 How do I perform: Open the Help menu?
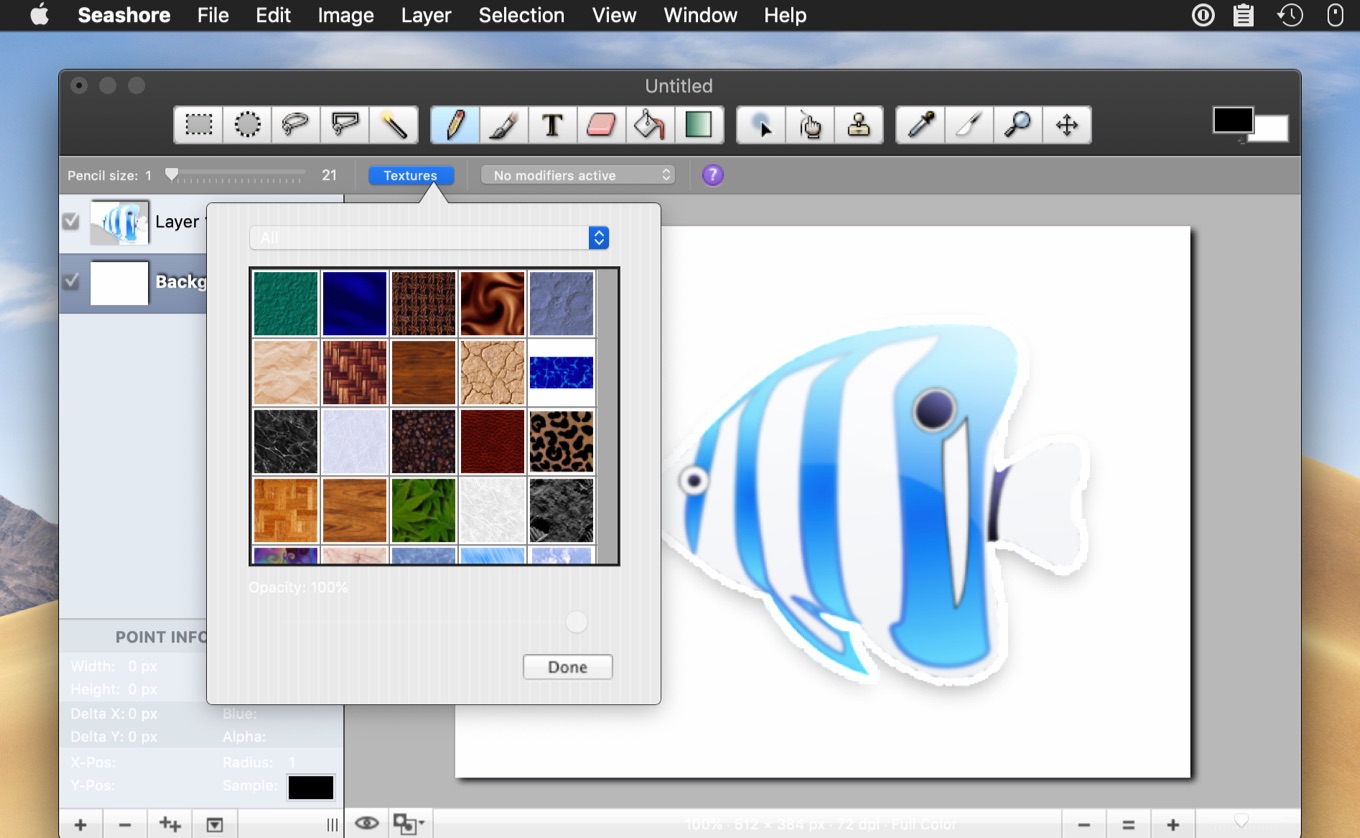point(785,15)
